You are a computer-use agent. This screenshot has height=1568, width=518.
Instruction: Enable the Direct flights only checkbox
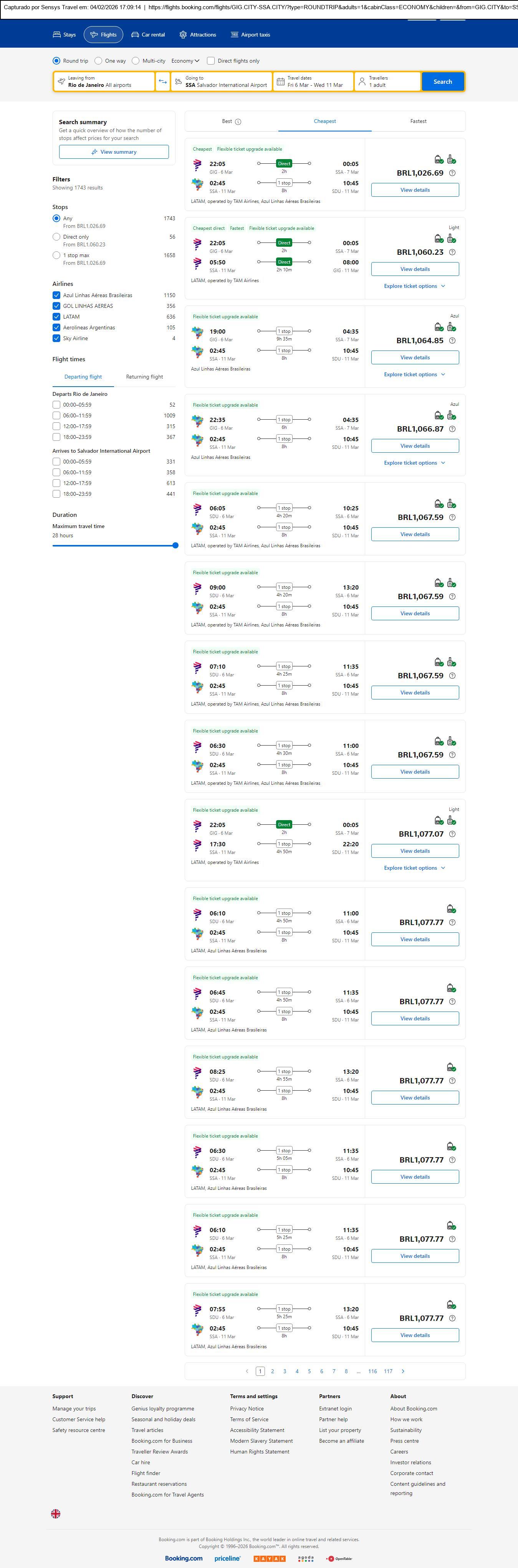(211, 61)
